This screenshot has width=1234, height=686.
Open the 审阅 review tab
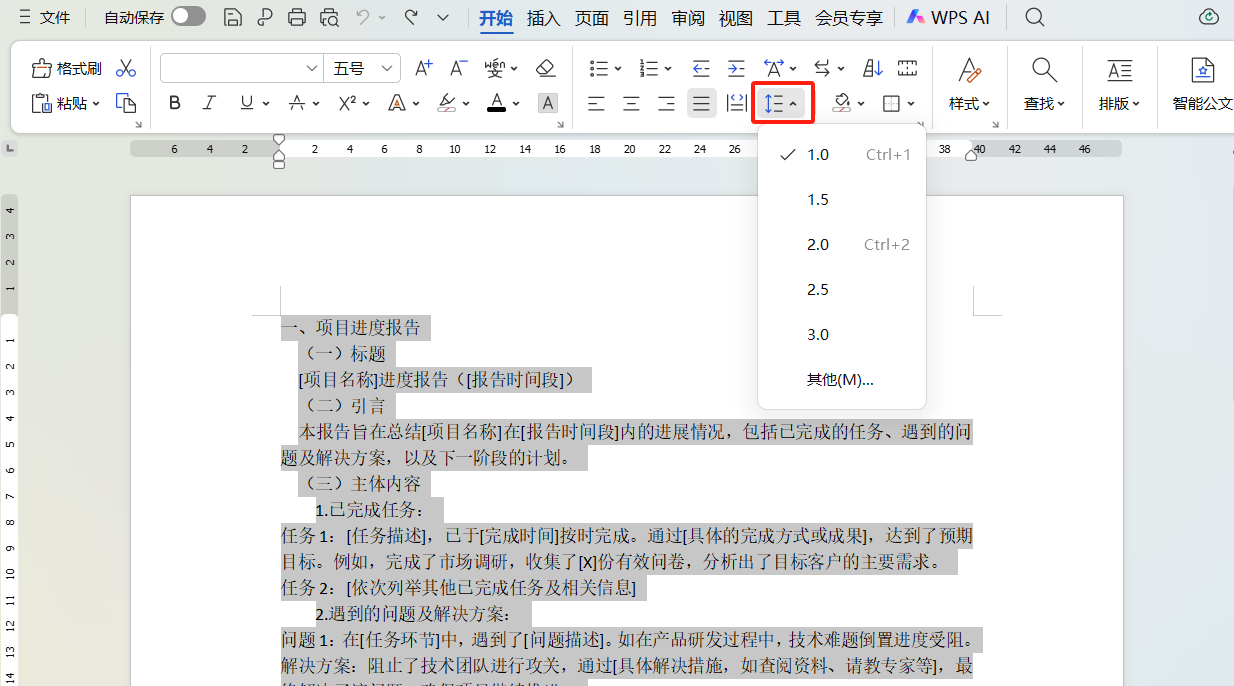coord(688,17)
